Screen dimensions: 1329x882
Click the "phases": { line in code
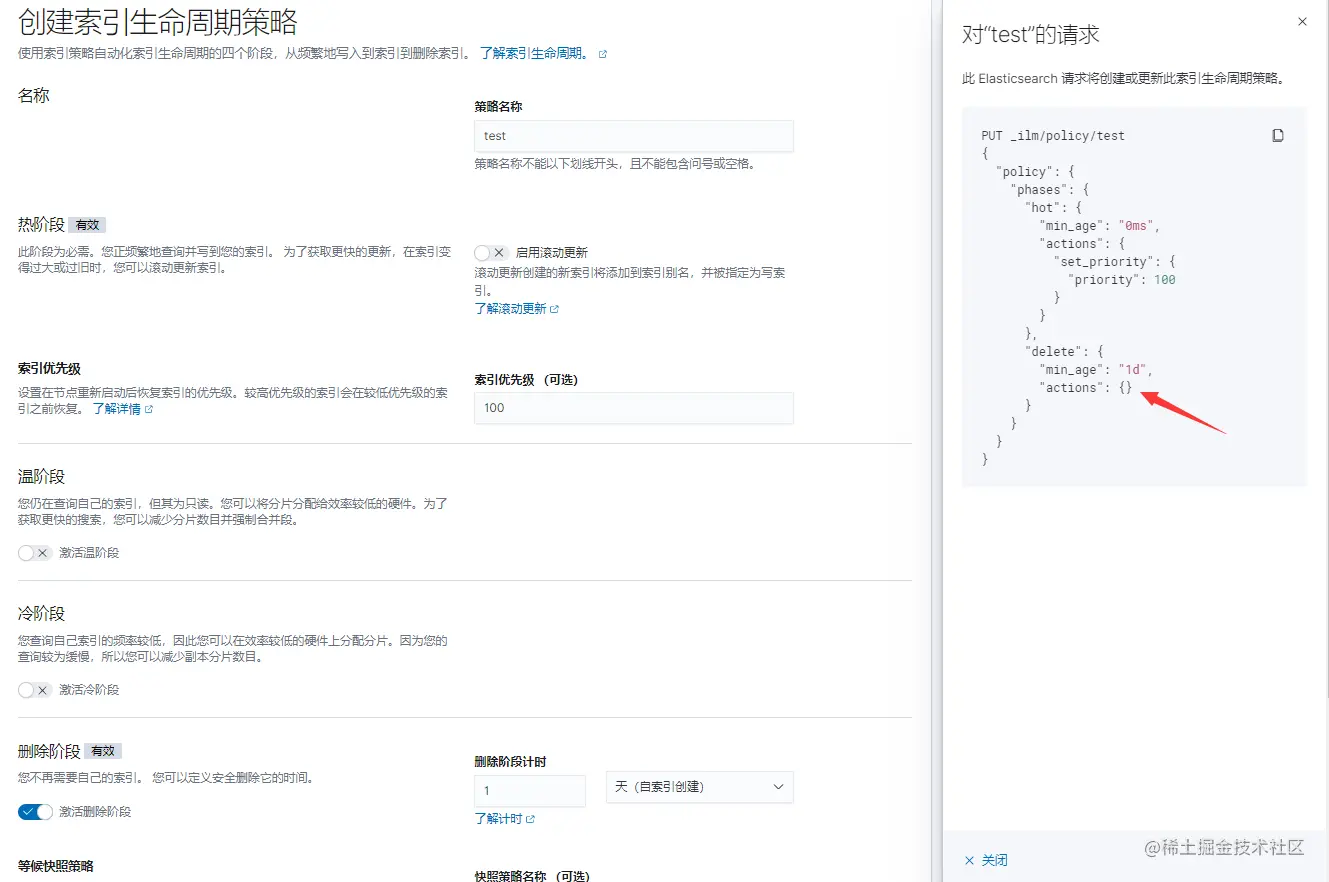(1049, 190)
